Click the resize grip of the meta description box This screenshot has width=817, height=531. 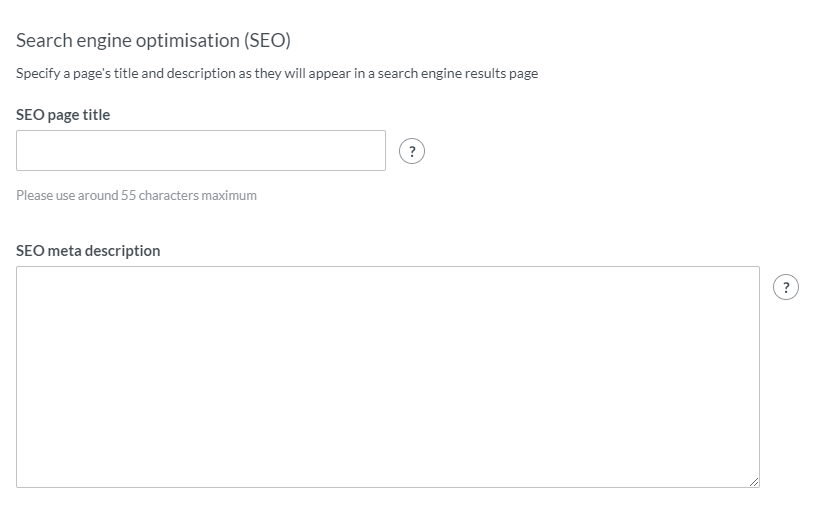coord(752,481)
